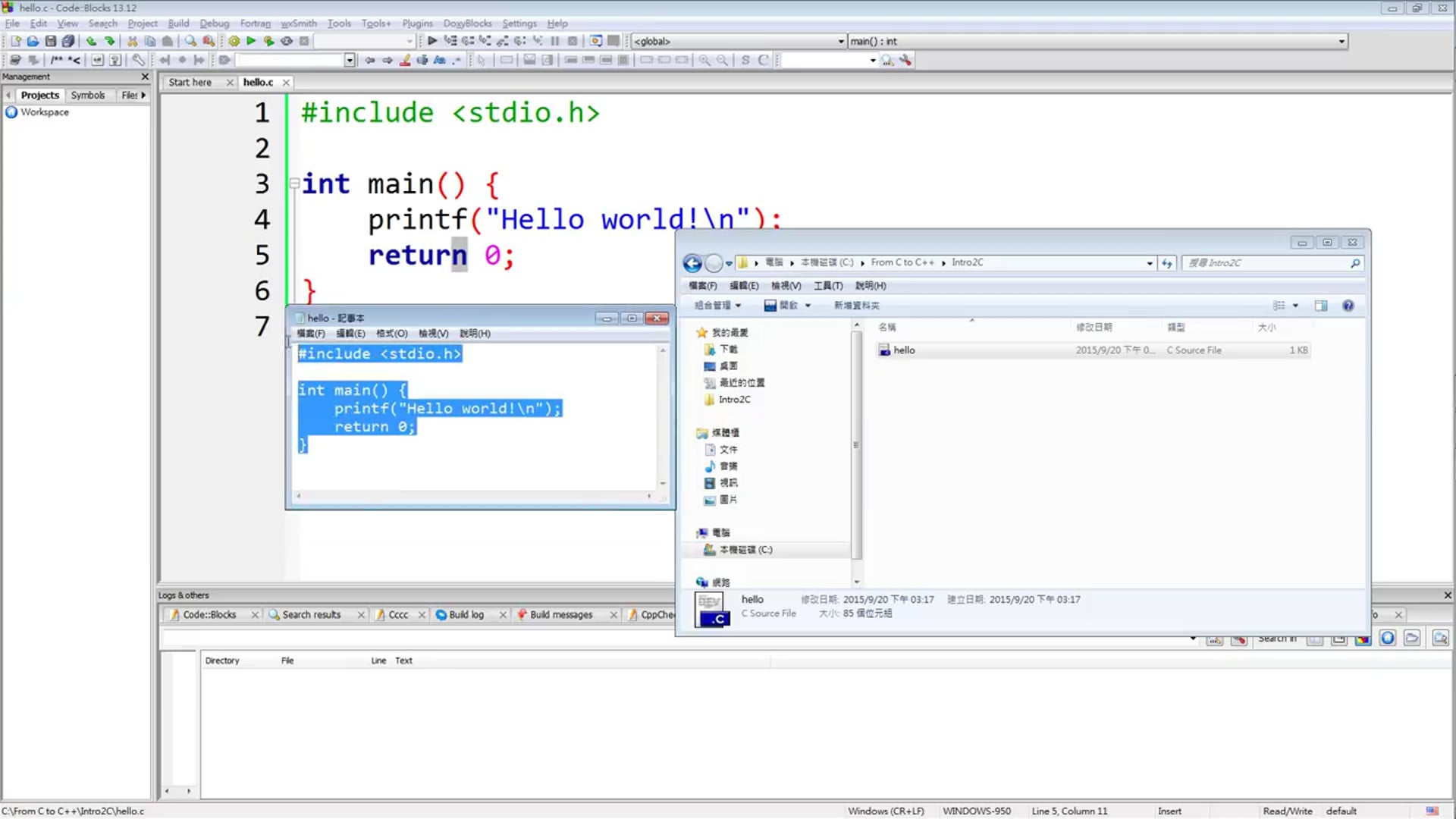Screen dimensions: 1456x819
Task: Click the Save file icon
Action: point(51,41)
